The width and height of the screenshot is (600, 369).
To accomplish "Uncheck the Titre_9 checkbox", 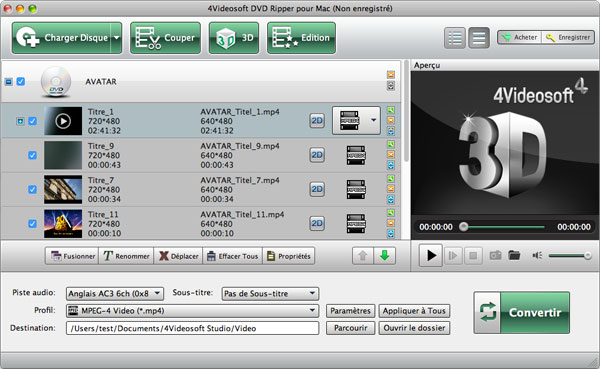I will pyautogui.click(x=33, y=155).
